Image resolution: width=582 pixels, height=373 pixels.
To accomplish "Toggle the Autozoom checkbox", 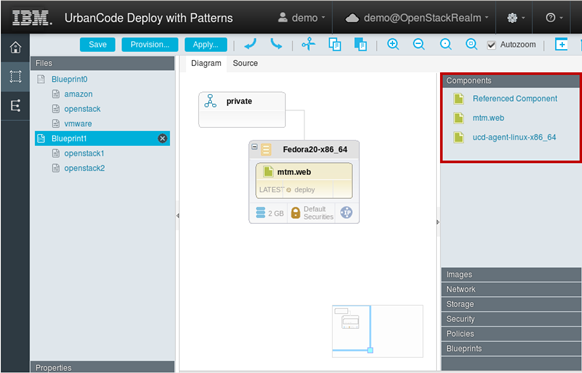I will click(x=491, y=45).
